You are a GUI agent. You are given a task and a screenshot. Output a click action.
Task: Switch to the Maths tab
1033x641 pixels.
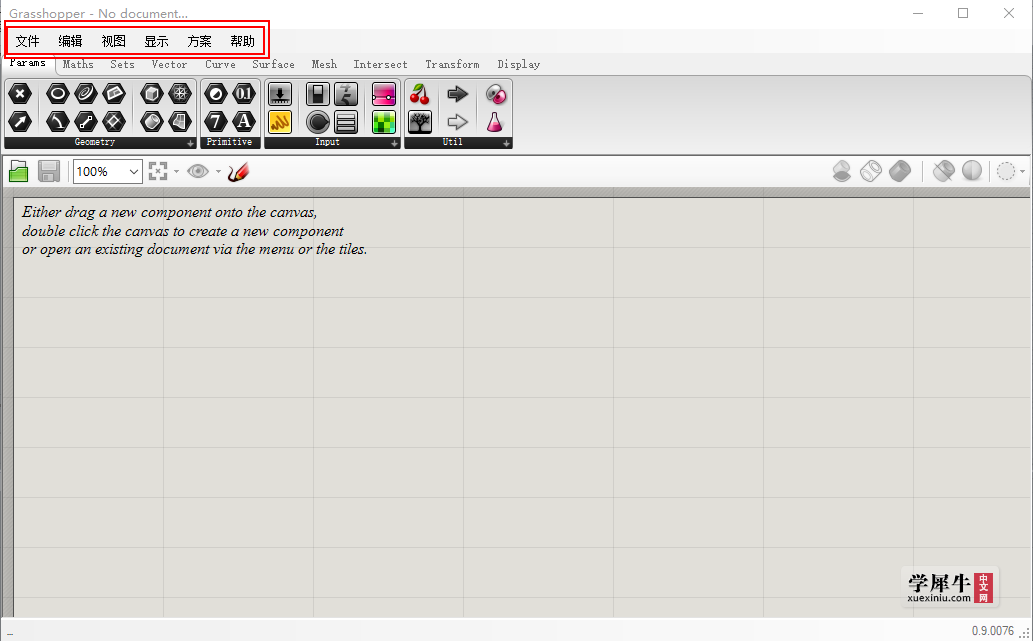tap(78, 65)
